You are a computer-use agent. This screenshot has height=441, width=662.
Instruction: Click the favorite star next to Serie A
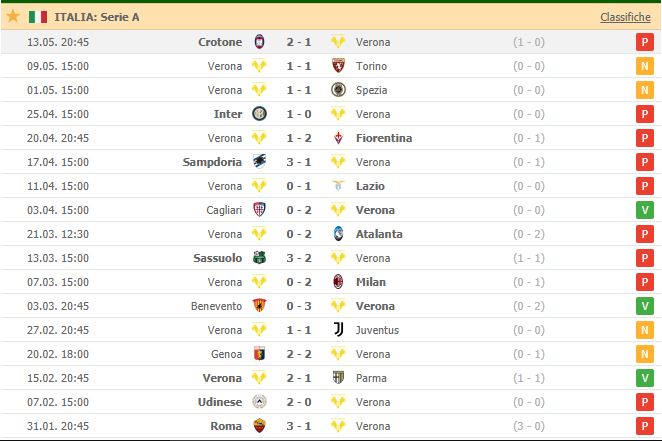(13, 16)
